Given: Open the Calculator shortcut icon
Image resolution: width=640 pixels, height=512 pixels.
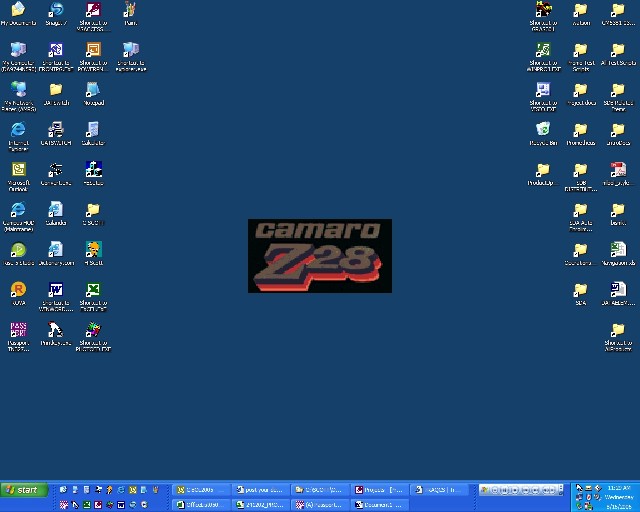Looking at the screenshot, I should pos(93,130).
